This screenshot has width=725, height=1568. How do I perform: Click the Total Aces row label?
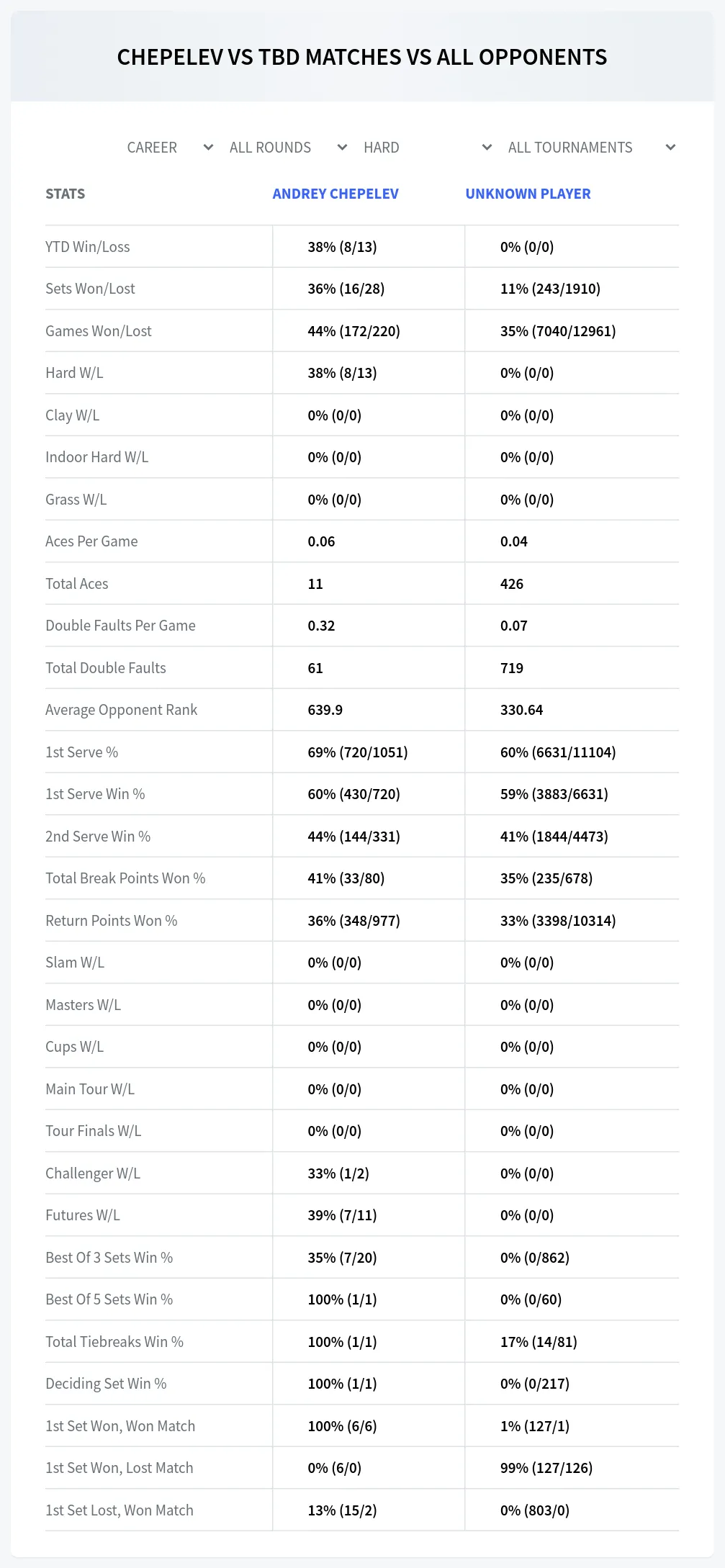[77, 584]
